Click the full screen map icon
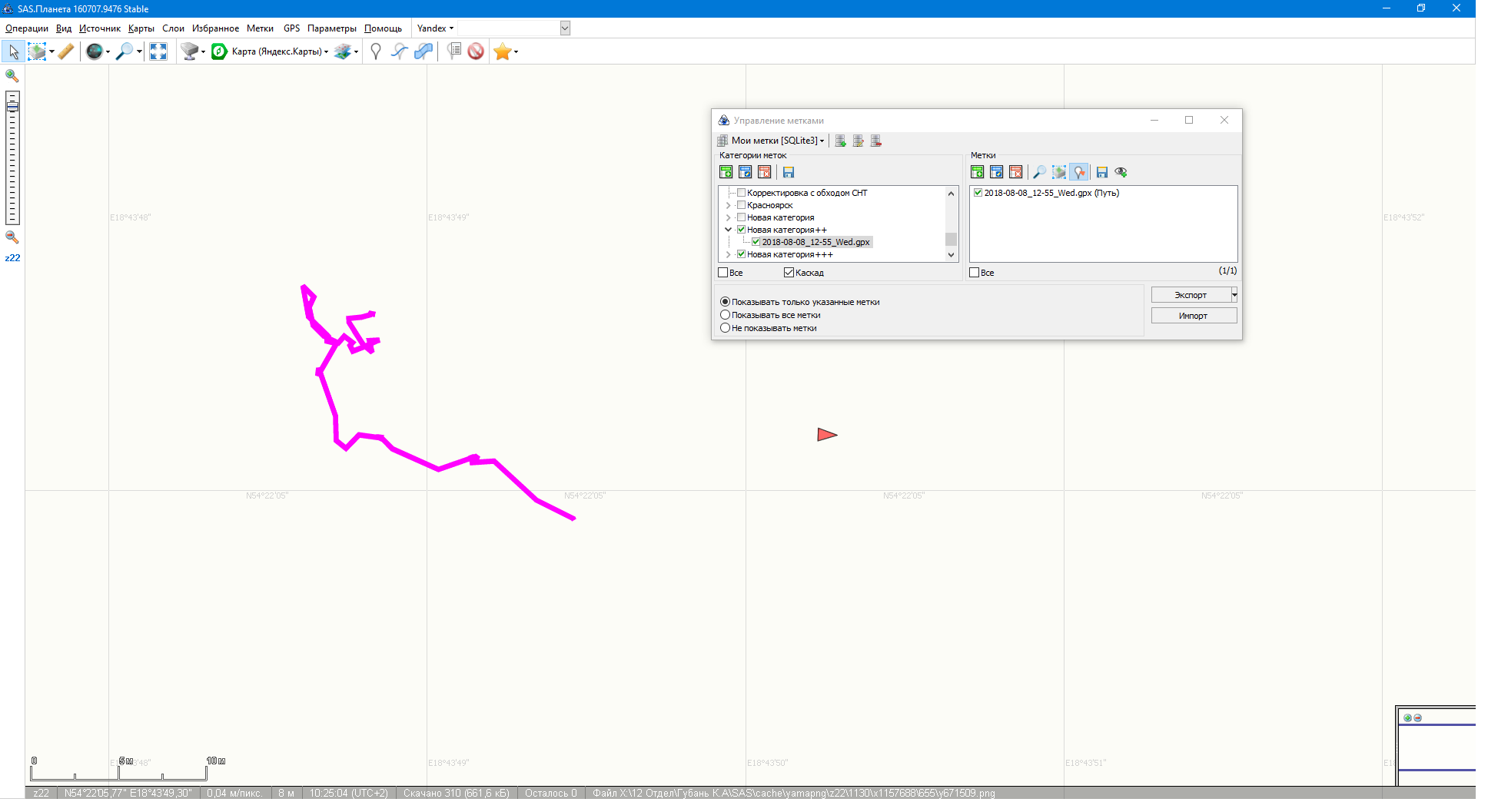 click(158, 51)
